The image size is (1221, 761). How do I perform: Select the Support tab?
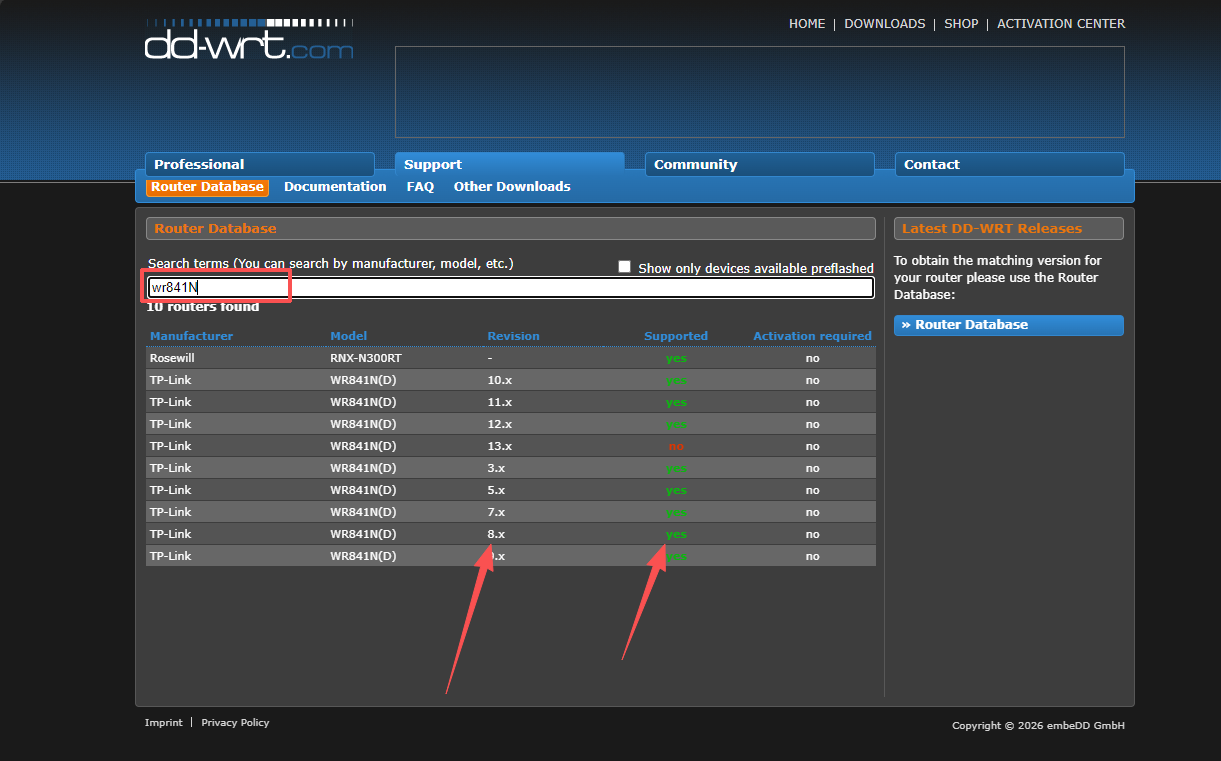click(510, 164)
